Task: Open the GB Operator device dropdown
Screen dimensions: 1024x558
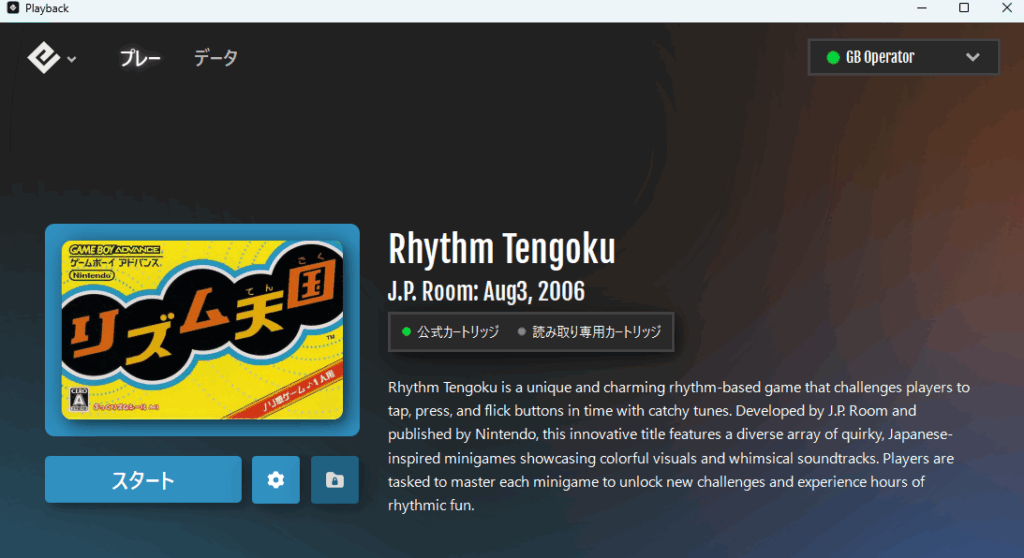Action: tap(903, 57)
